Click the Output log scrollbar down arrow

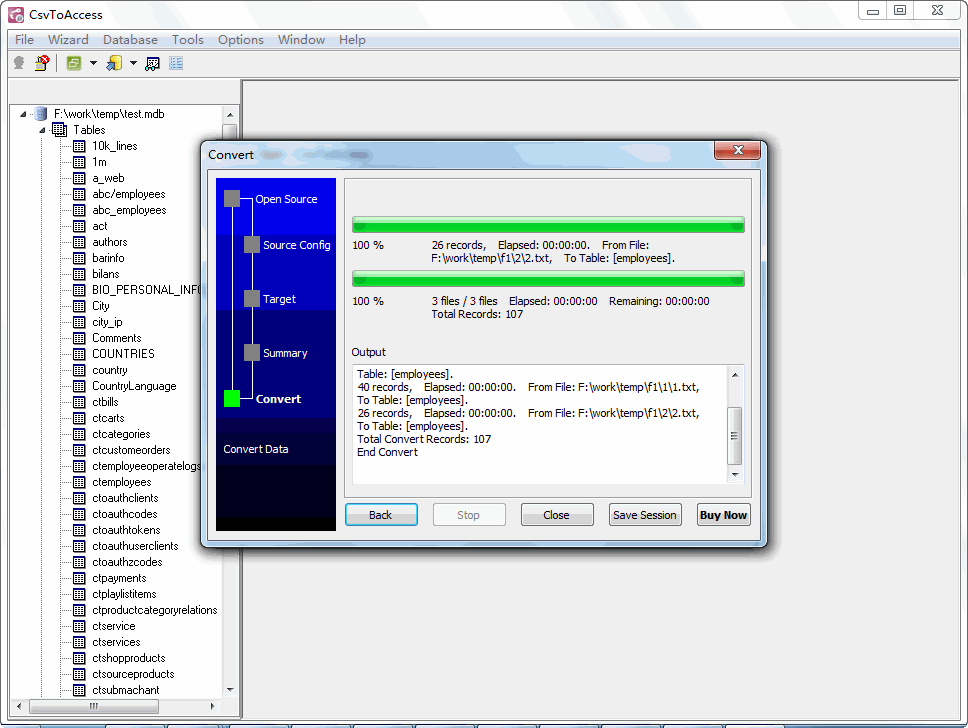pos(735,475)
